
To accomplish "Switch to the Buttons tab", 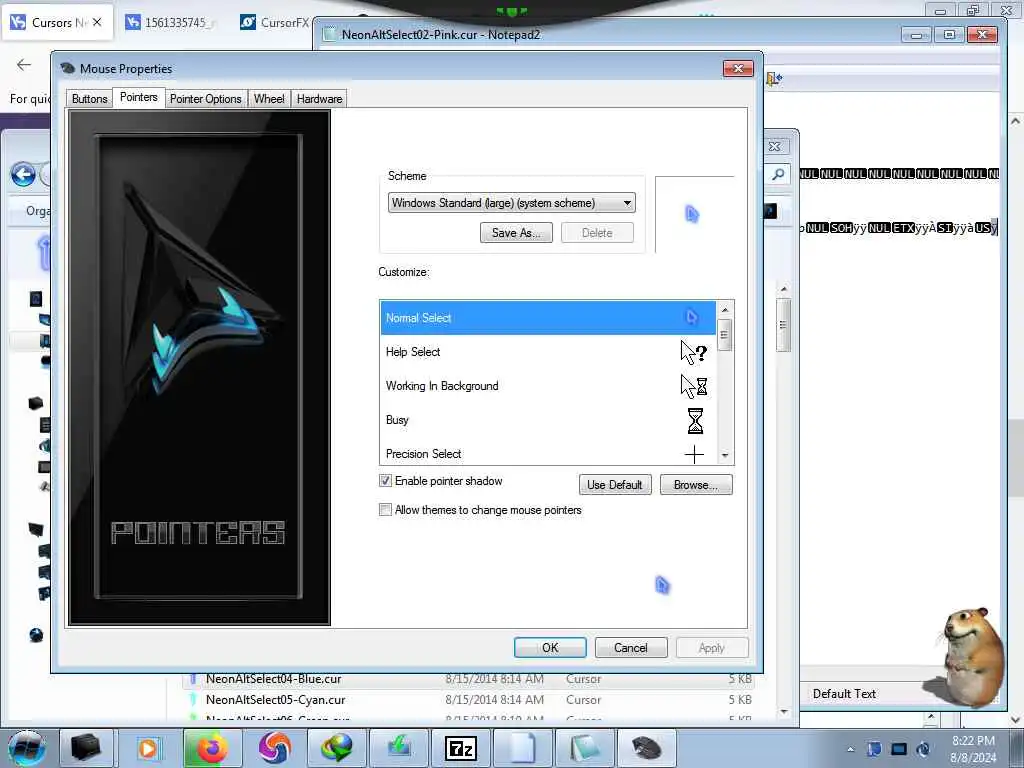I will click(x=89, y=99).
